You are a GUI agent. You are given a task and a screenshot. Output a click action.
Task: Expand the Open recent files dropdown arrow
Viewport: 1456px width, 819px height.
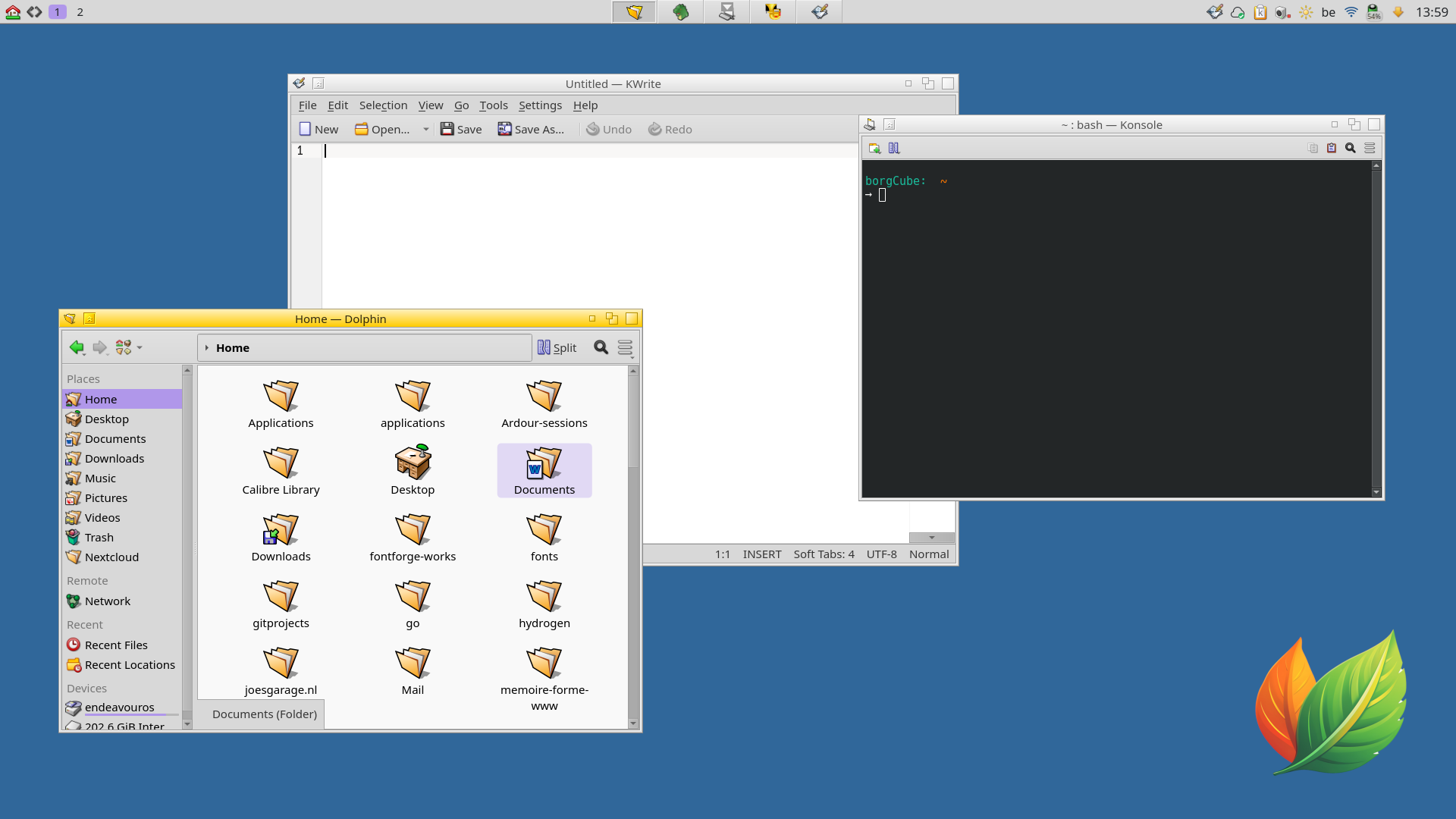pyautogui.click(x=426, y=130)
